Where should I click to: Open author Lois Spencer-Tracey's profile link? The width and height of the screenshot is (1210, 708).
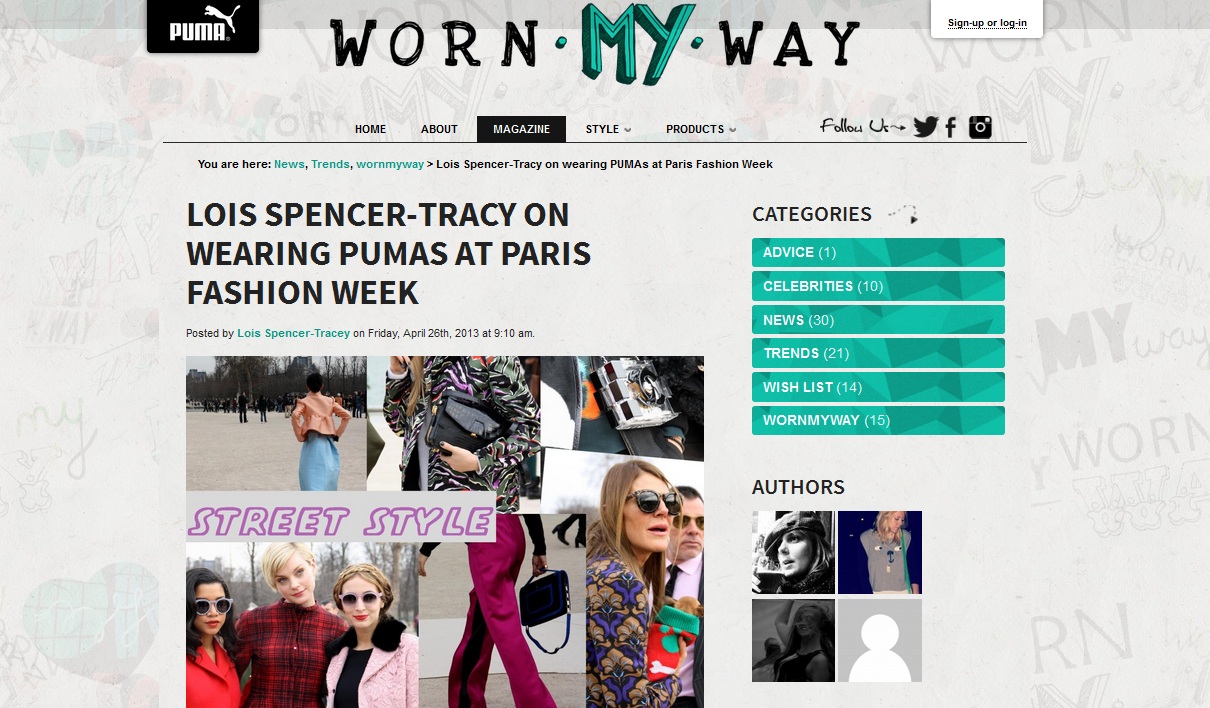pyautogui.click(x=293, y=333)
